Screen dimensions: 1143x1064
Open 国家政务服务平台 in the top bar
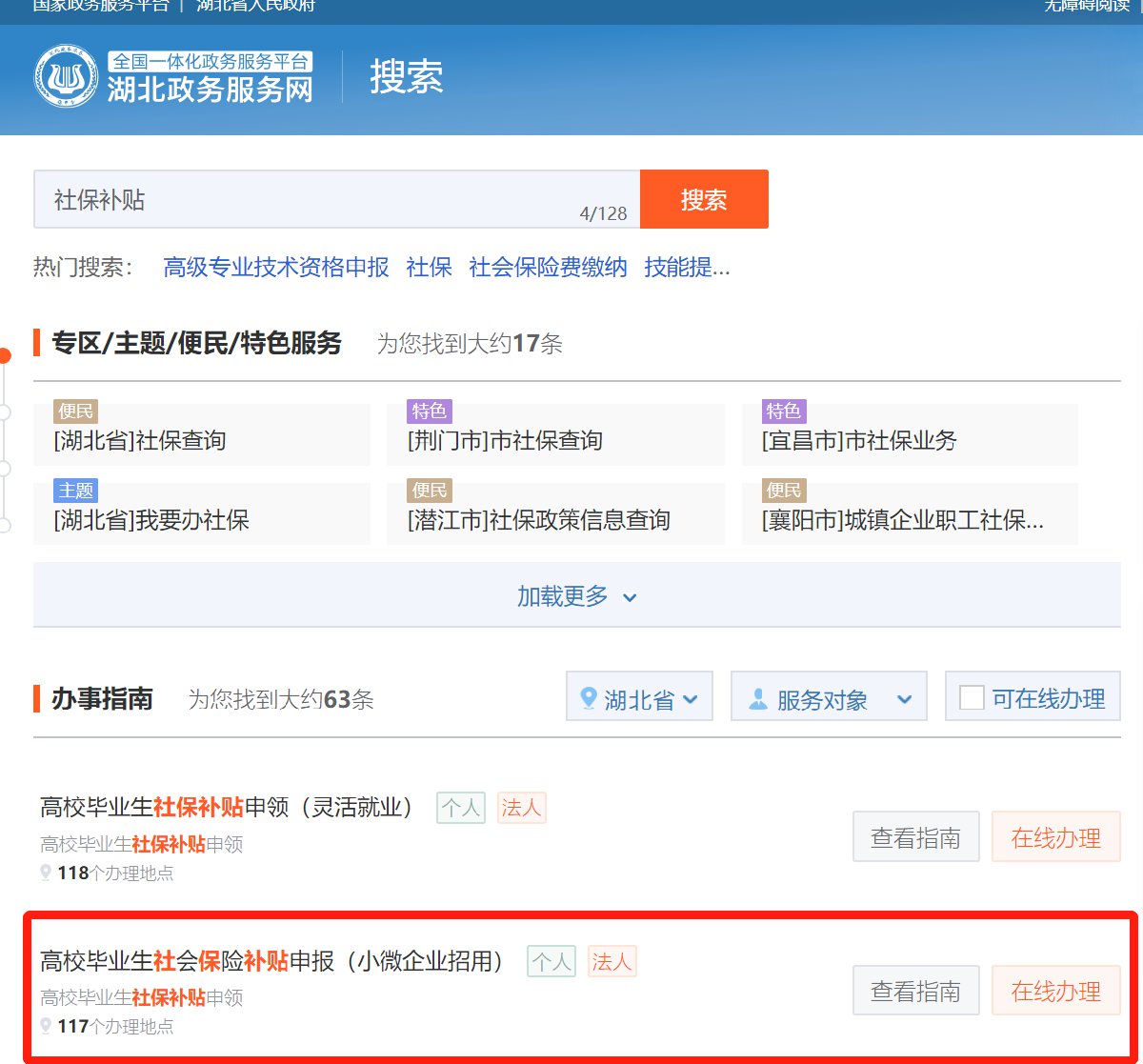[x=100, y=6]
